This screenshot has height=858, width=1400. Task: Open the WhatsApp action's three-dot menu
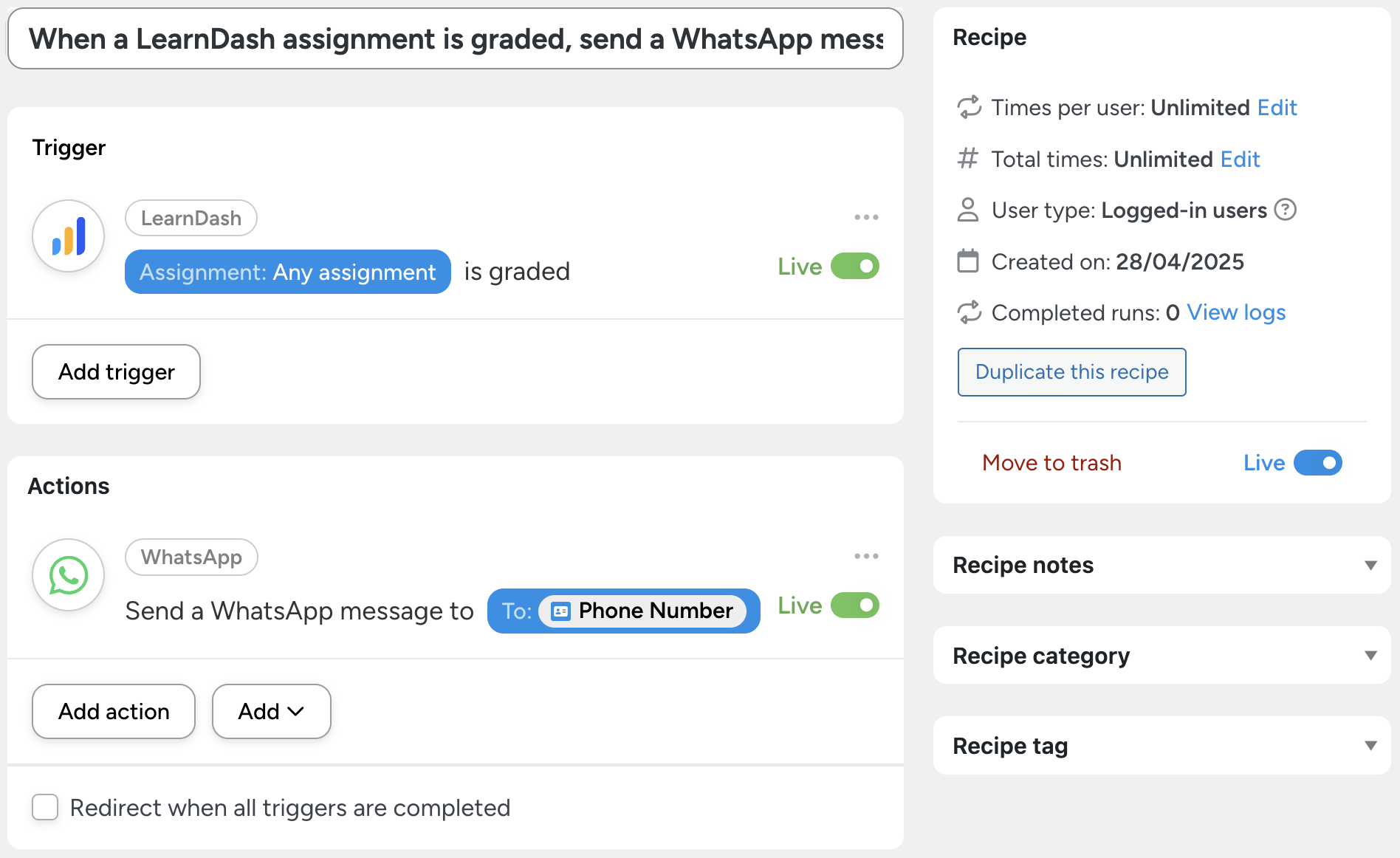coord(866,556)
